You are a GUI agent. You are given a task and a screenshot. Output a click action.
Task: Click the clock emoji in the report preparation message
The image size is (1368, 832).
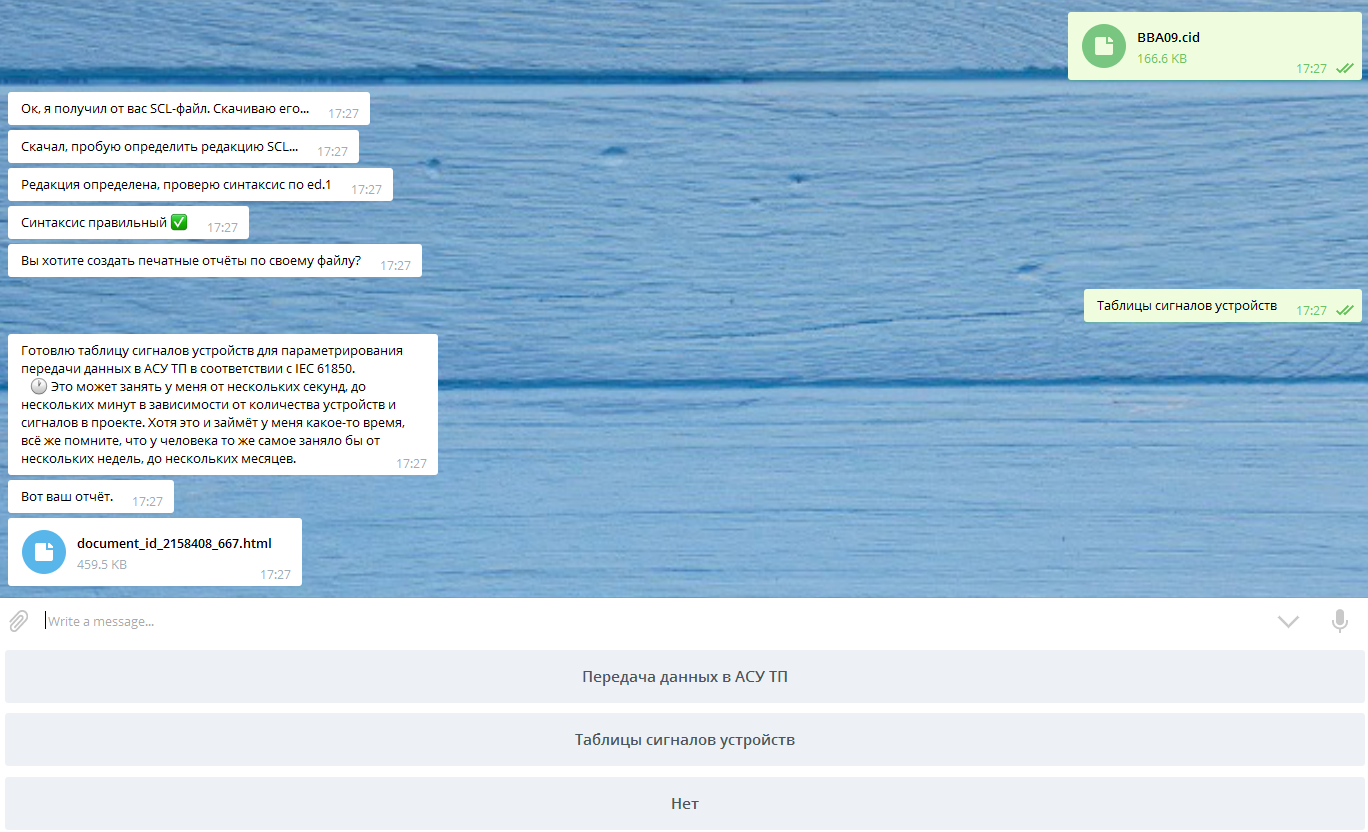[x=39, y=386]
